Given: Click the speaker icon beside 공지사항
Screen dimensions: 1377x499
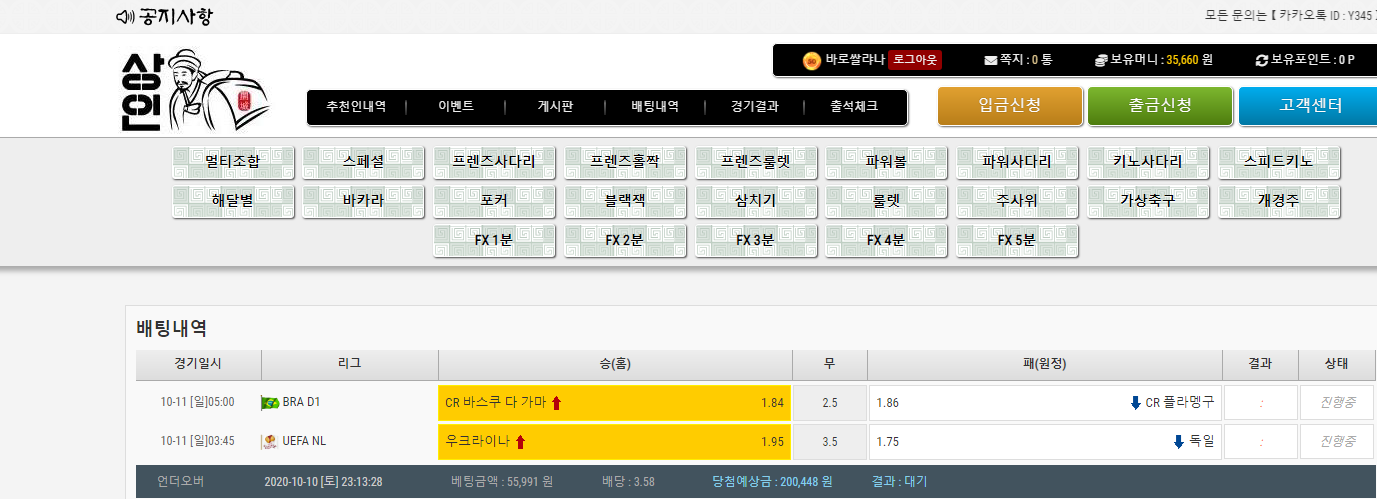Looking at the screenshot, I should [124, 17].
